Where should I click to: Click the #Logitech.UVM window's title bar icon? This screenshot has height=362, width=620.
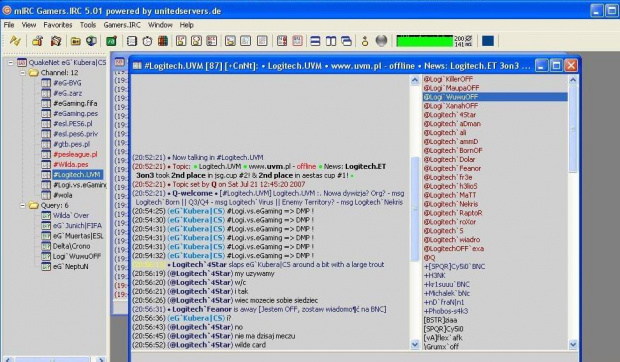(137, 66)
